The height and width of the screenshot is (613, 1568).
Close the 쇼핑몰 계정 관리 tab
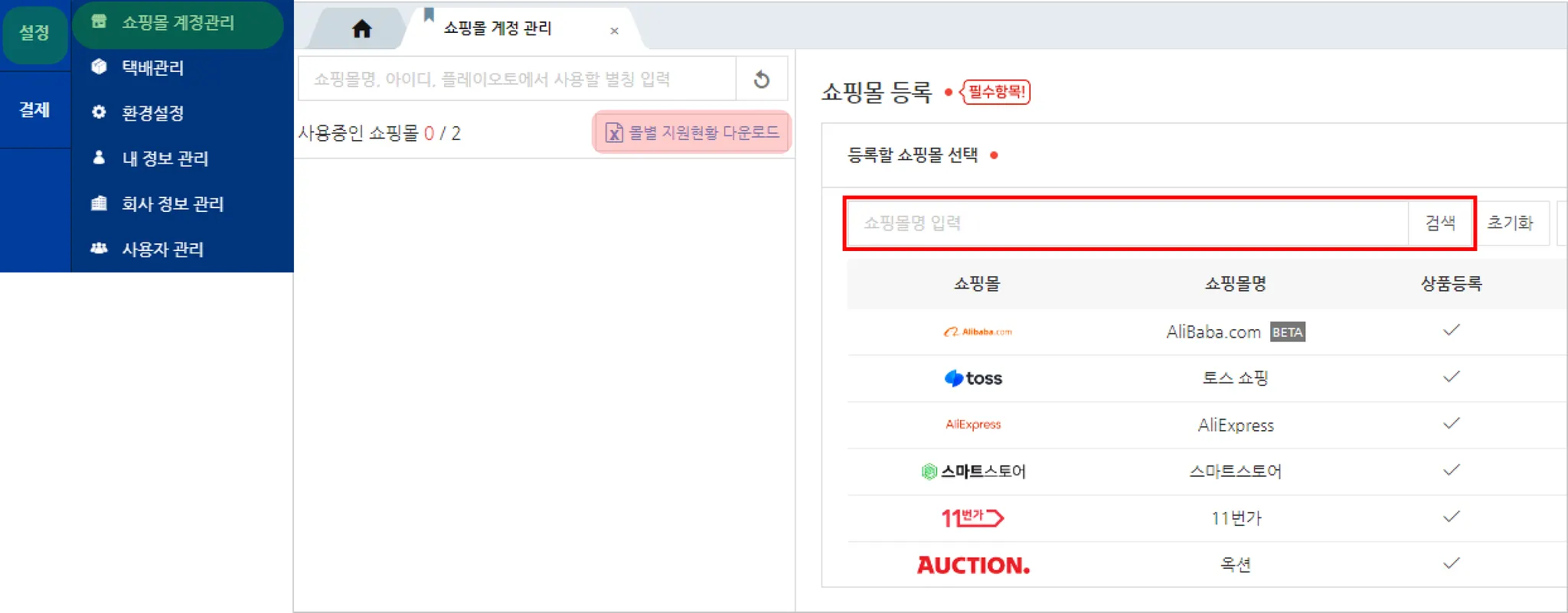pyautogui.click(x=614, y=31)
